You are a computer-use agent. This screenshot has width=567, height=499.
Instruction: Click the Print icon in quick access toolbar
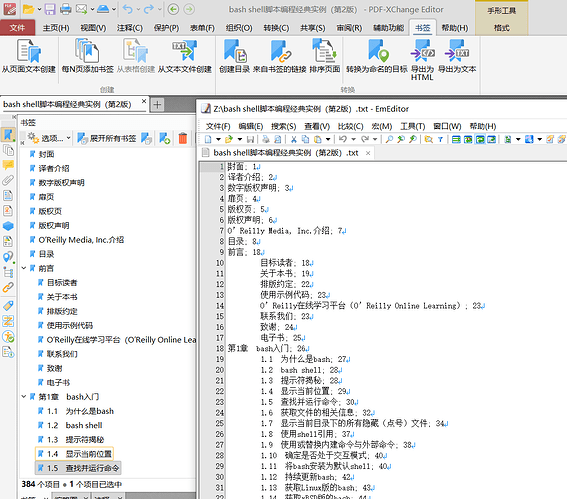[x=65, y=9]
